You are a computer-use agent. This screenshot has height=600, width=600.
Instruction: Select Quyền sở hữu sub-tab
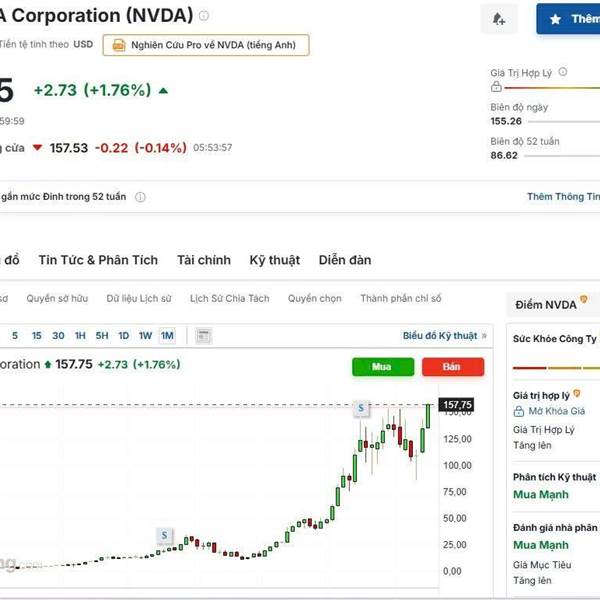pos(57,298)
